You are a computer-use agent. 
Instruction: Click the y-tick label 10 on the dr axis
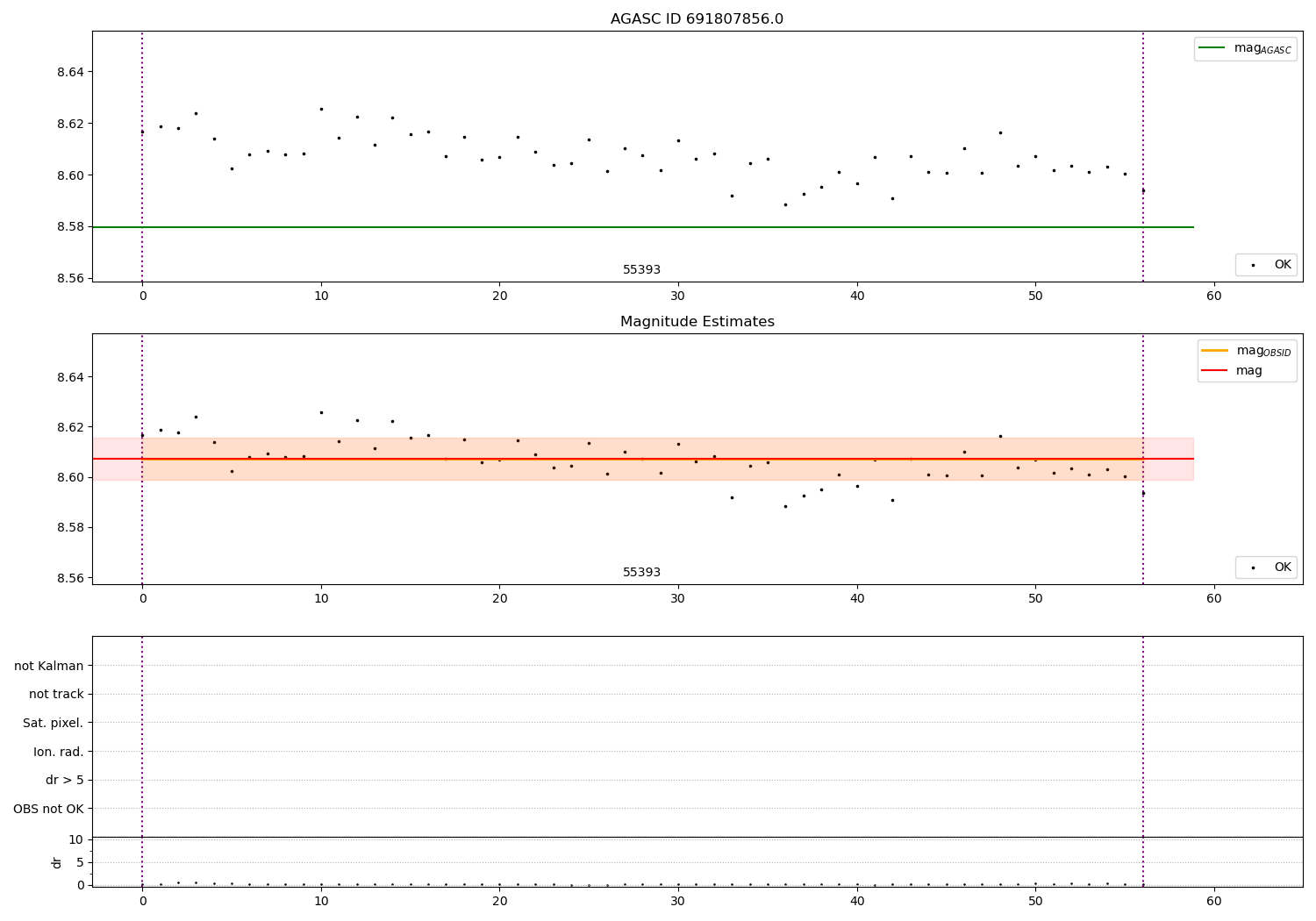click(x=76, y=840)
